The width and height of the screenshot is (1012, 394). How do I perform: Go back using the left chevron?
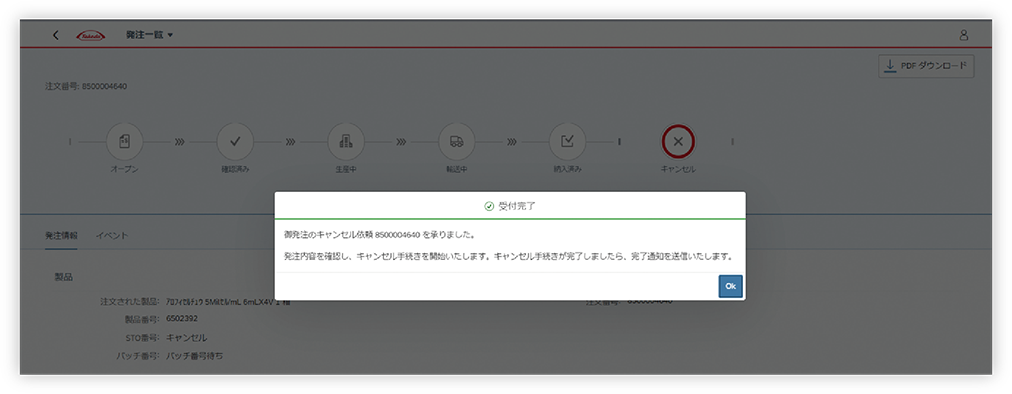click(x=56, y=35)
